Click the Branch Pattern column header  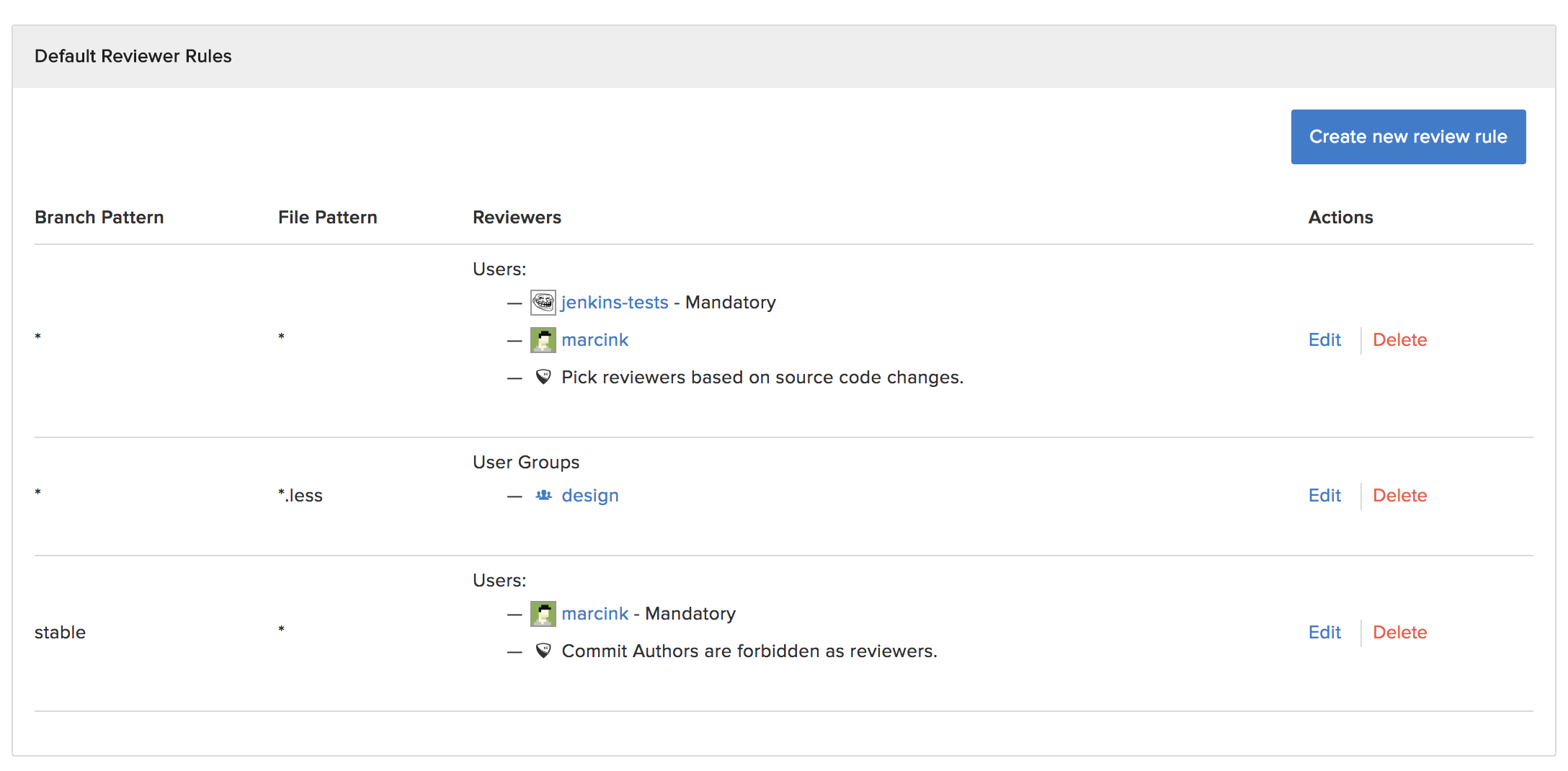[99, 218]
